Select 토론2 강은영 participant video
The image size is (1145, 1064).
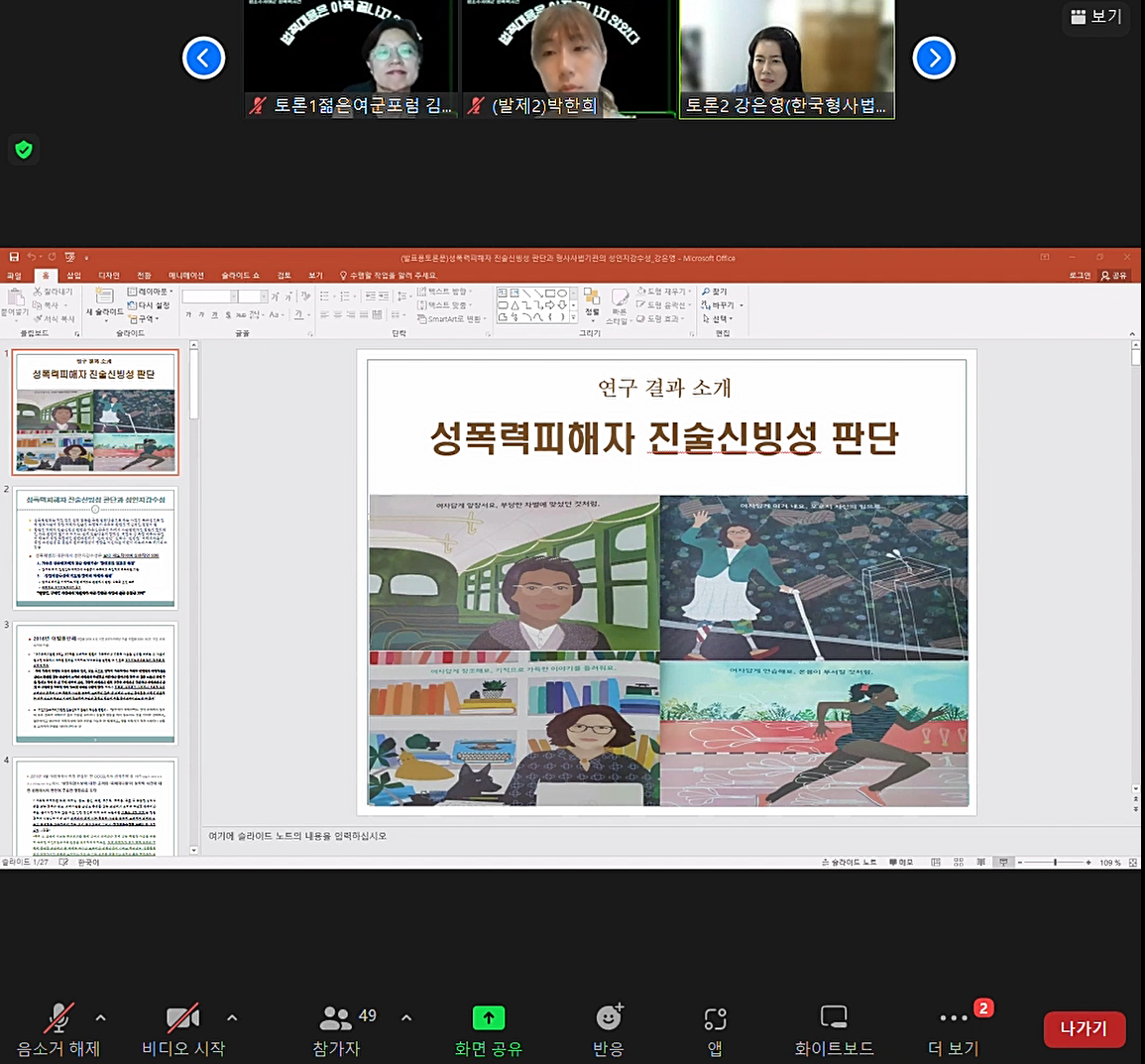click(x=787, y=59)
